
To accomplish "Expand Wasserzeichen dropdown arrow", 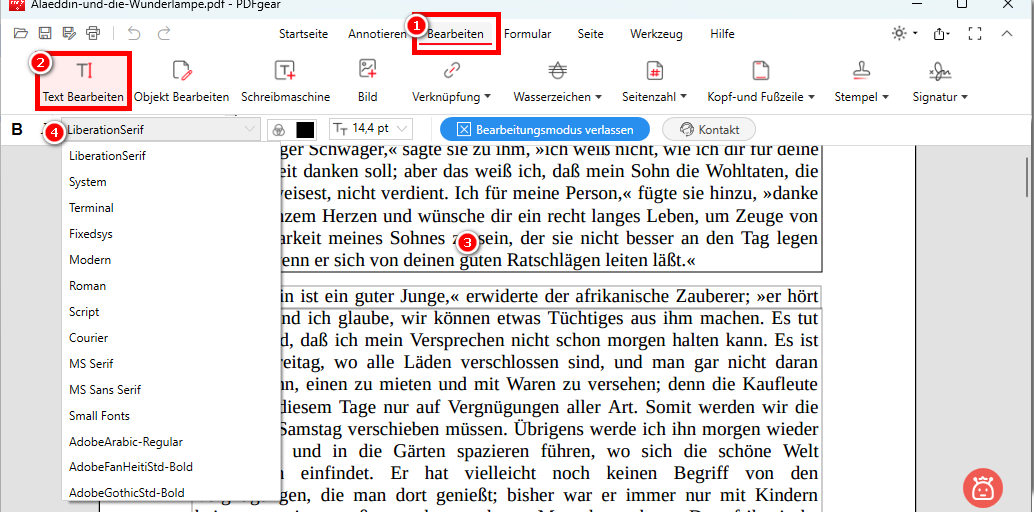I will [x=598, y=97].
